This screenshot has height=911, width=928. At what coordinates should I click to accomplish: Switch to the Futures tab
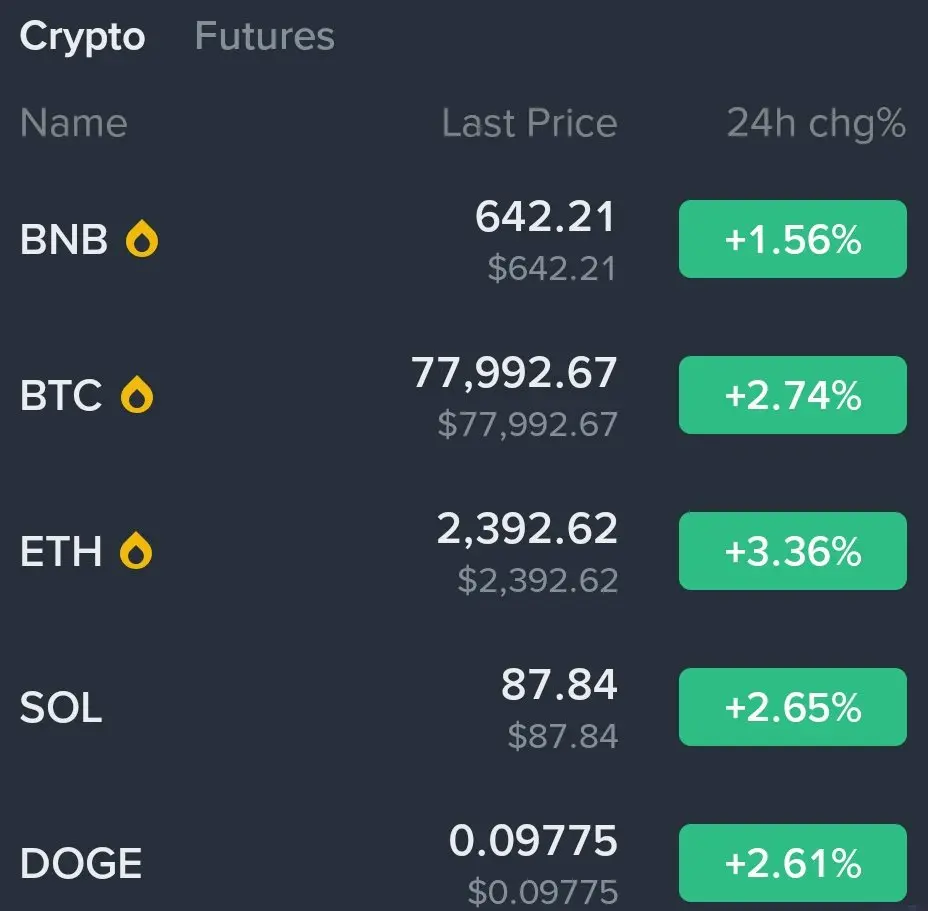265,36
